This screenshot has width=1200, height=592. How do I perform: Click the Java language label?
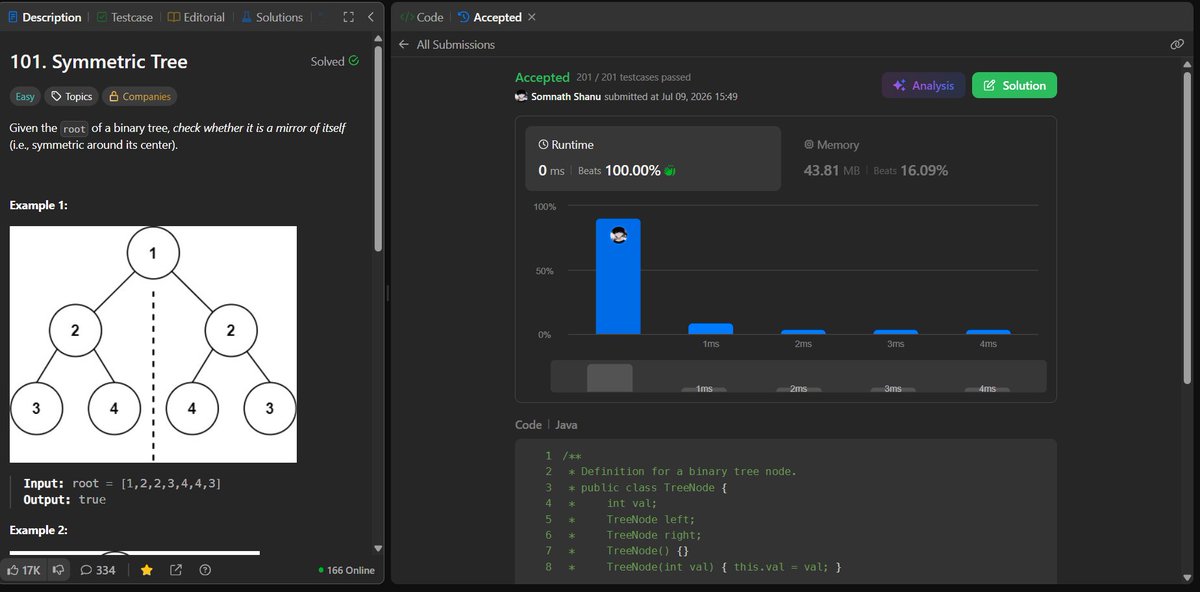pos(566,425)
